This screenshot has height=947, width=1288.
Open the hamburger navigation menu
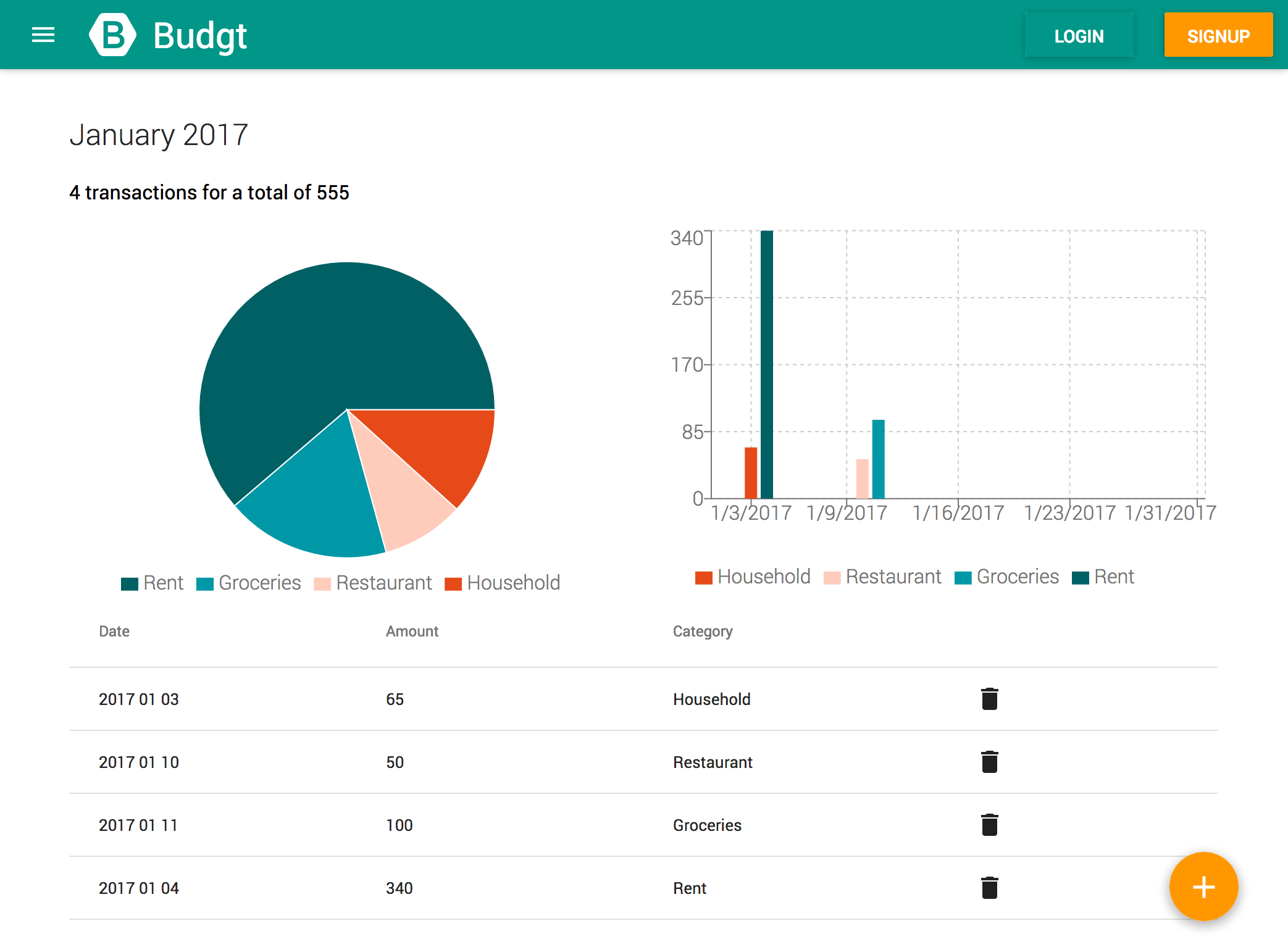43,35
